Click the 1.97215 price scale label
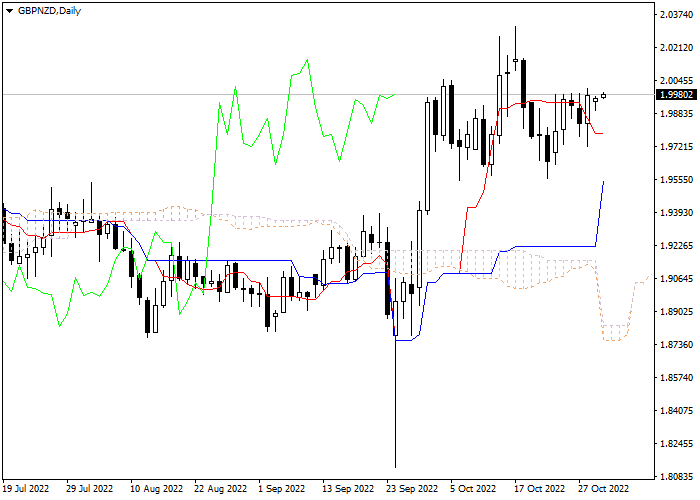Viewport: 700px width, 500px height. (676, 146)
